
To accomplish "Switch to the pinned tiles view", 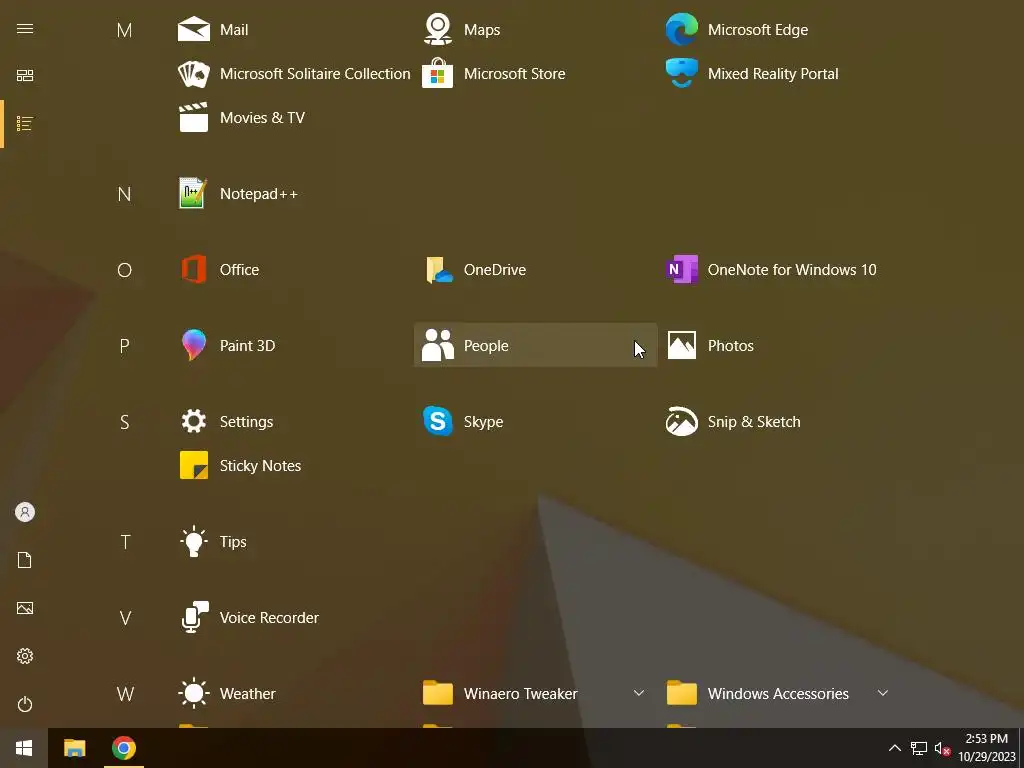I will click(x=25, y=76).
